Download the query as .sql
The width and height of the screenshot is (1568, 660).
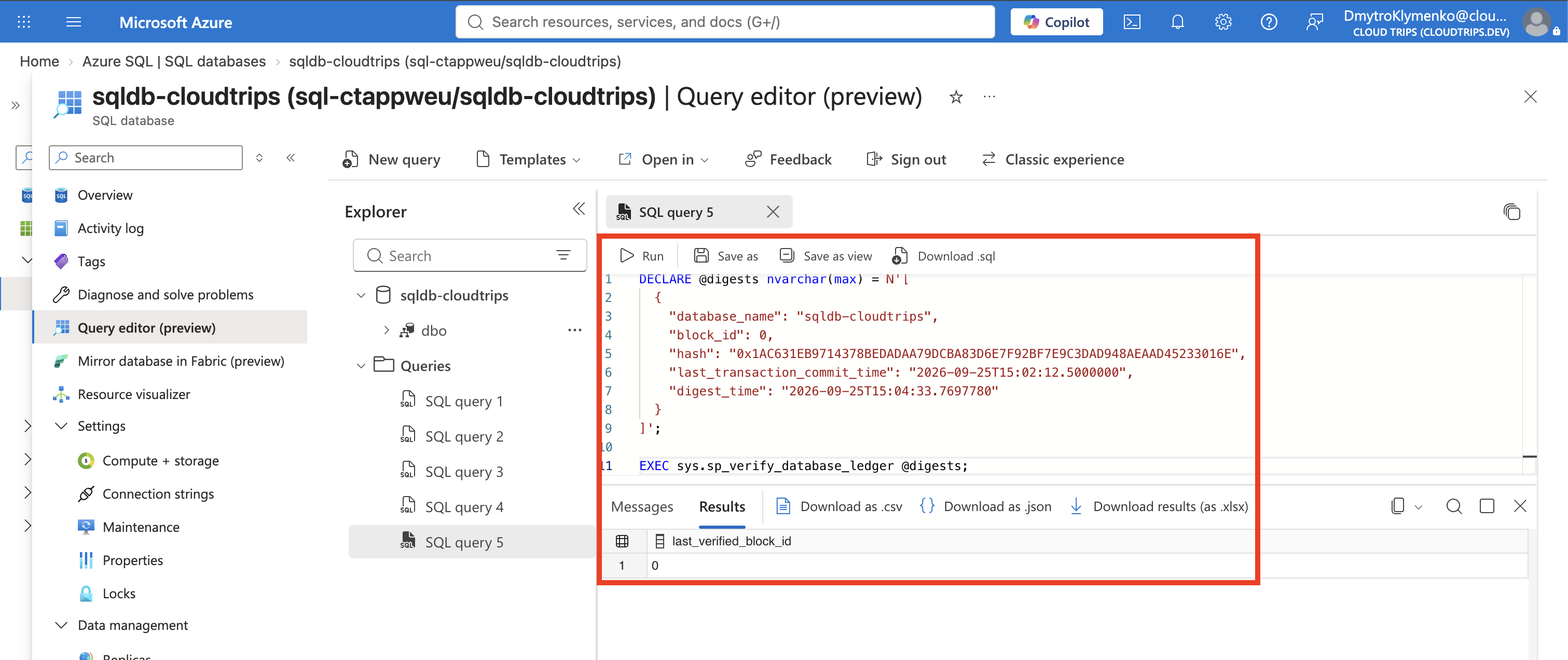tap(943, 256)
